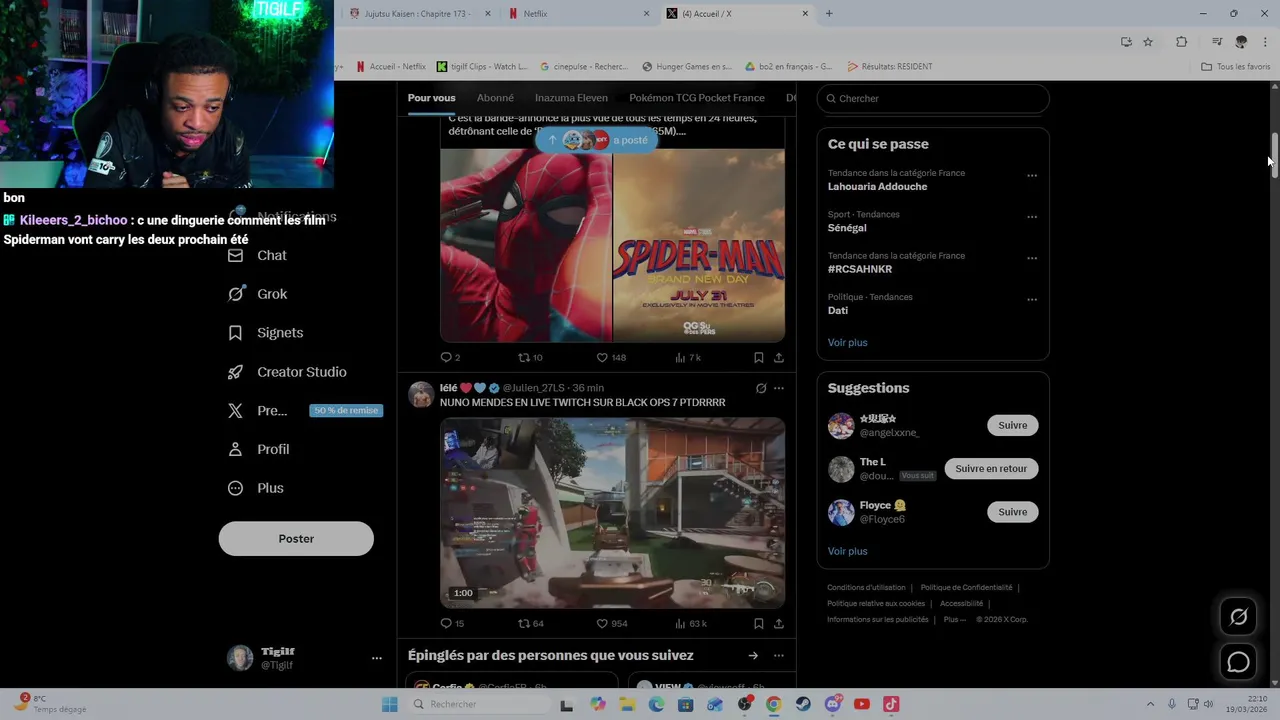Screen dimensions: 1280x720
Task: Reply to the Nuno Mendes post
Action: [452, 623]
